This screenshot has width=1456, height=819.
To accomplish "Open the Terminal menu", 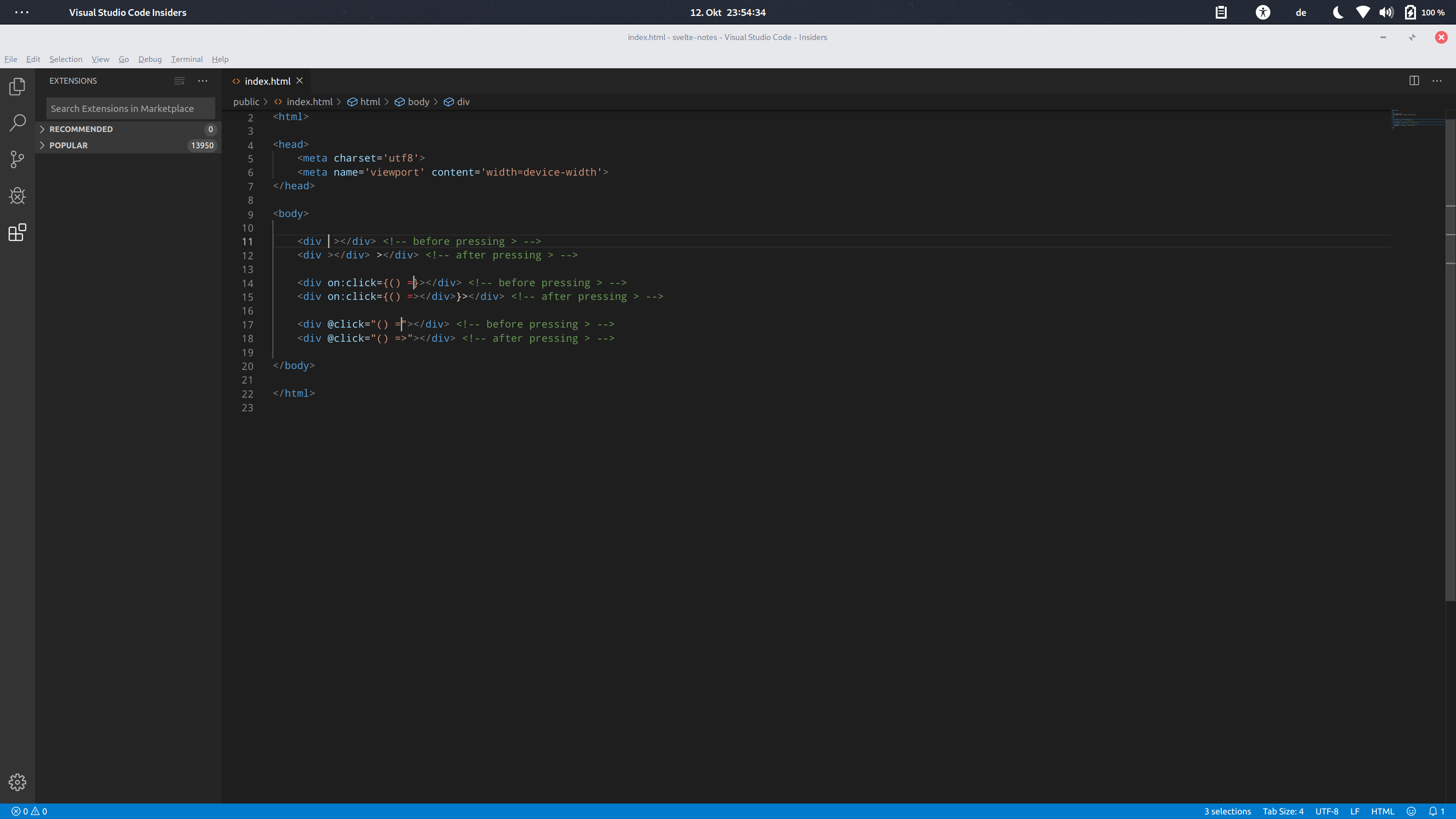I will [x=187, y=59].
